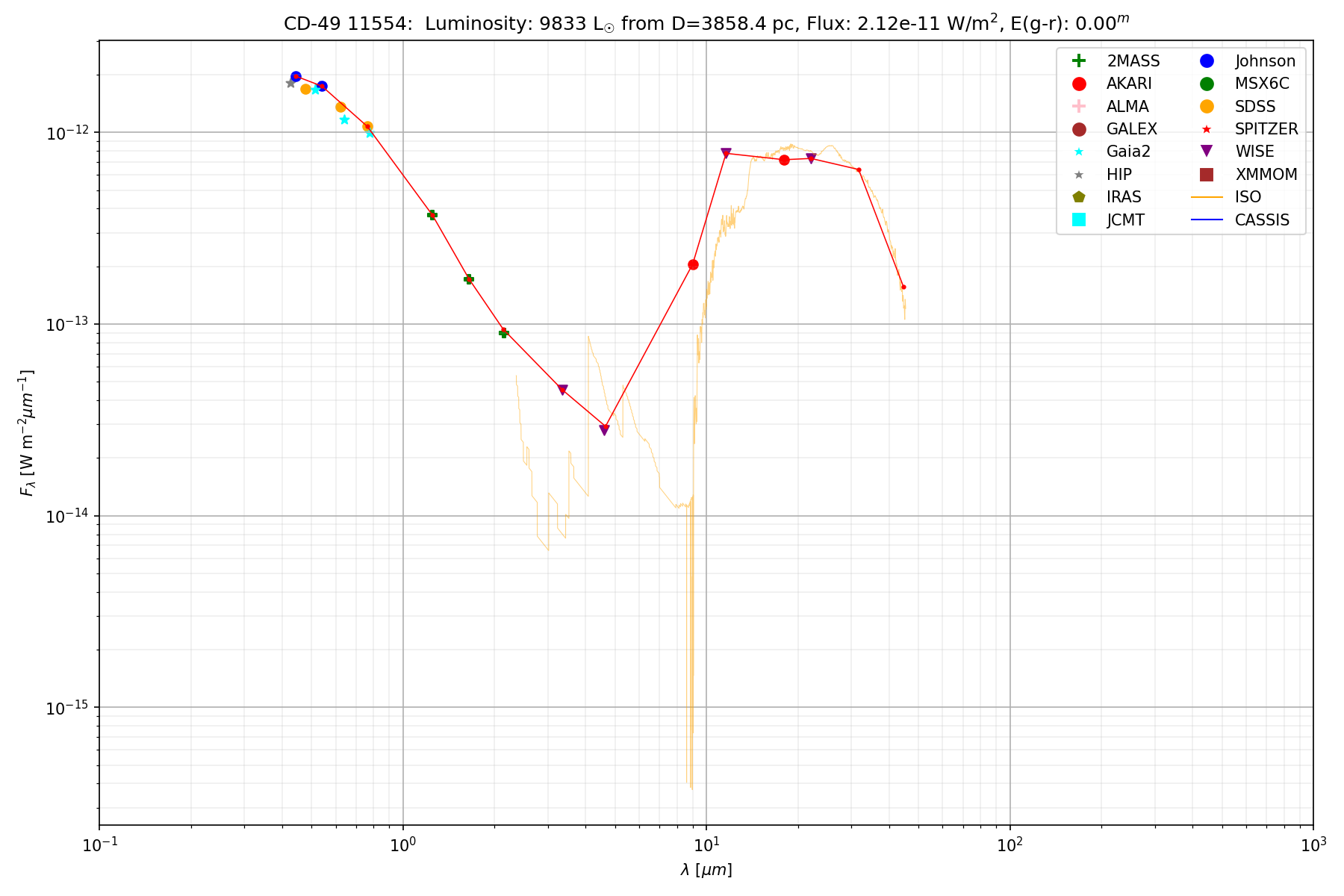Viewport: 1344px width, 896px height.
Task: Click the plot title showing CD-49 11554
Action: pos(706,23)
